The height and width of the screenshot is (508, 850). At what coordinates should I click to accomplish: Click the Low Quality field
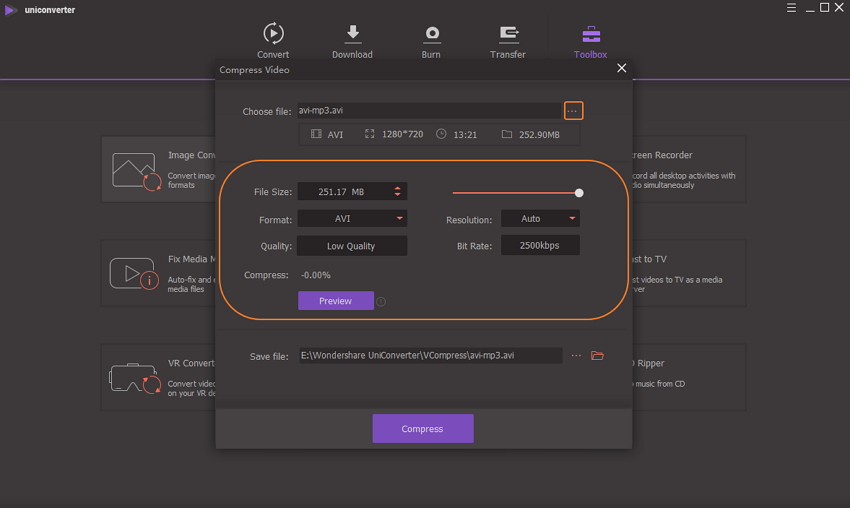click(x=352, y=246)
